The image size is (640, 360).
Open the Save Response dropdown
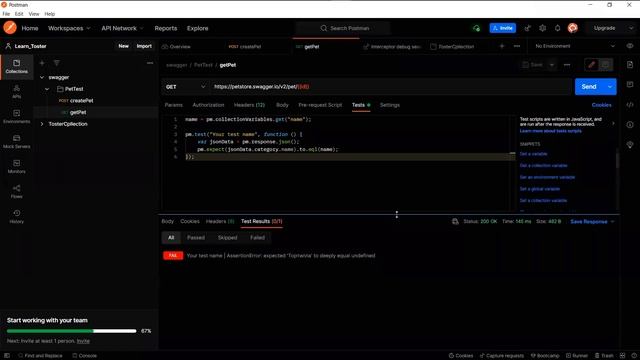tap(592, 222)
